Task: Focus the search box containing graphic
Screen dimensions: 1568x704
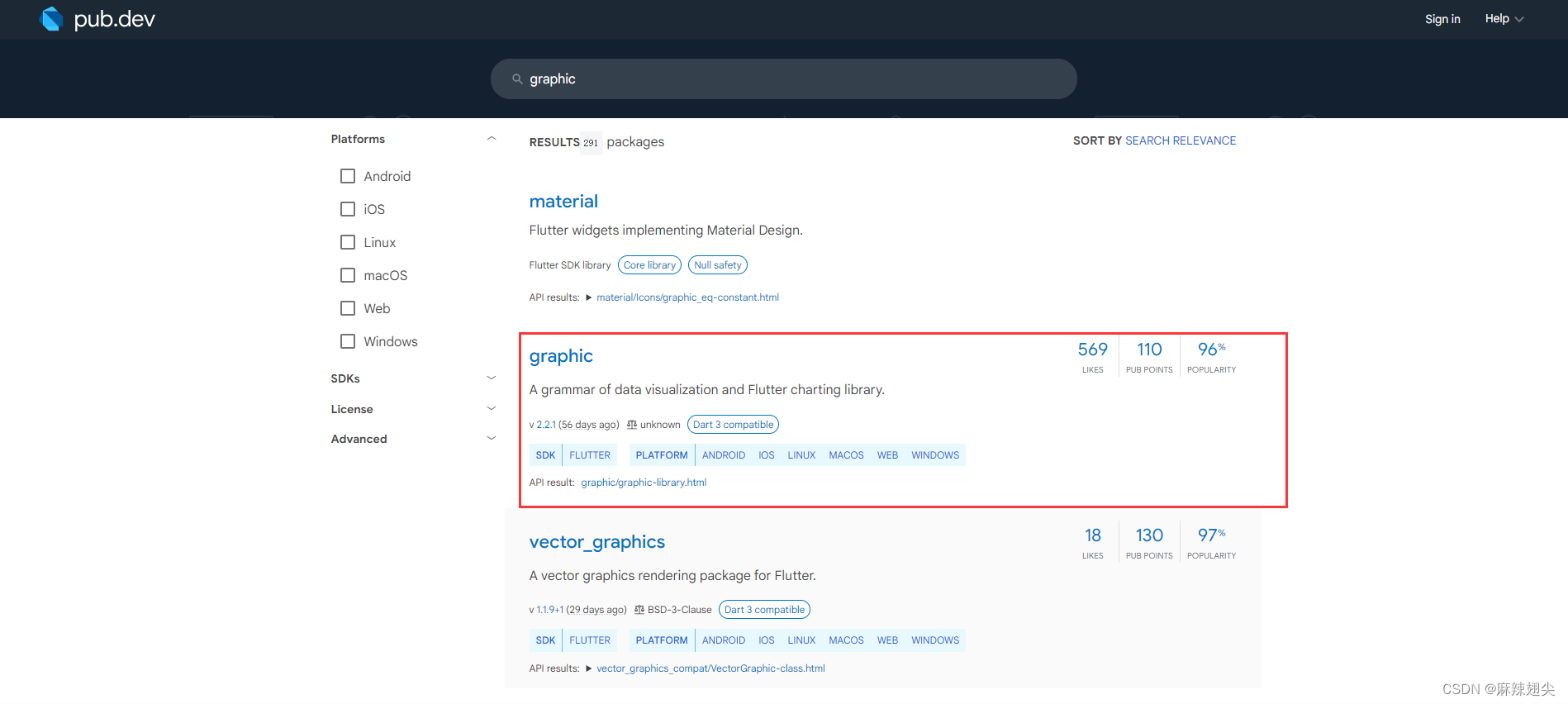Action: coord(784,79)
